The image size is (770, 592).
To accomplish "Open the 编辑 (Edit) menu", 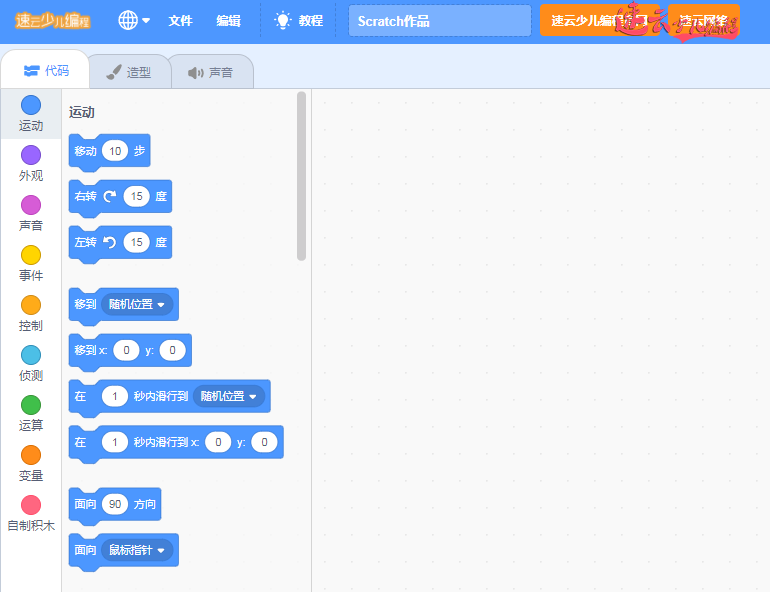I will click(228, 20).
